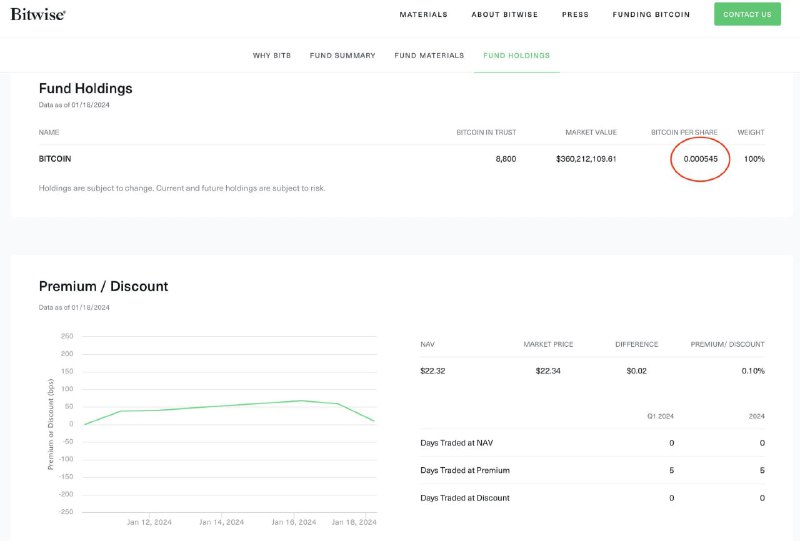Image resolution: width=800 pixels, height=541 pixels.
Task: Click the Days Traded at Discount row label
Action: [x=465, y=498]
